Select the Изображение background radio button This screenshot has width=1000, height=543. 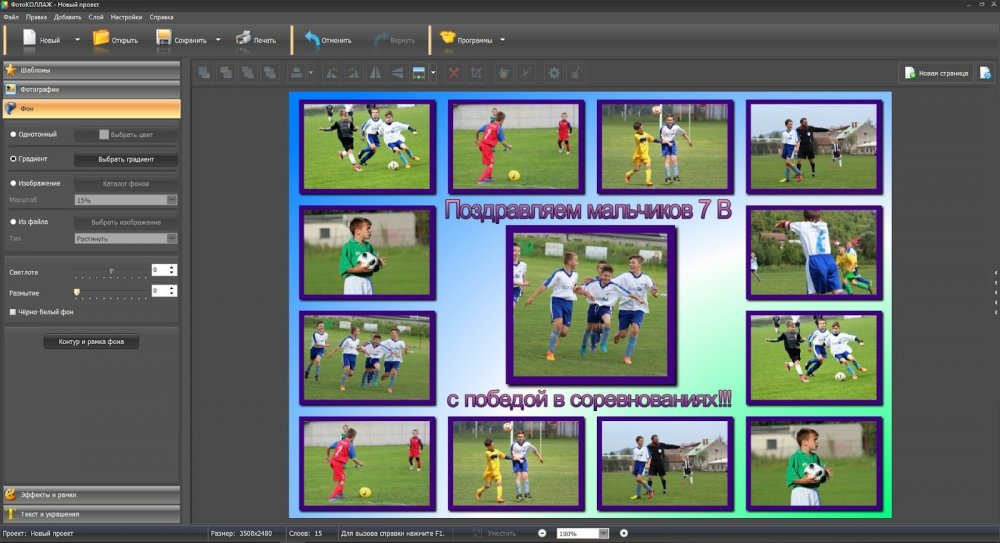(x=14, y=183)
